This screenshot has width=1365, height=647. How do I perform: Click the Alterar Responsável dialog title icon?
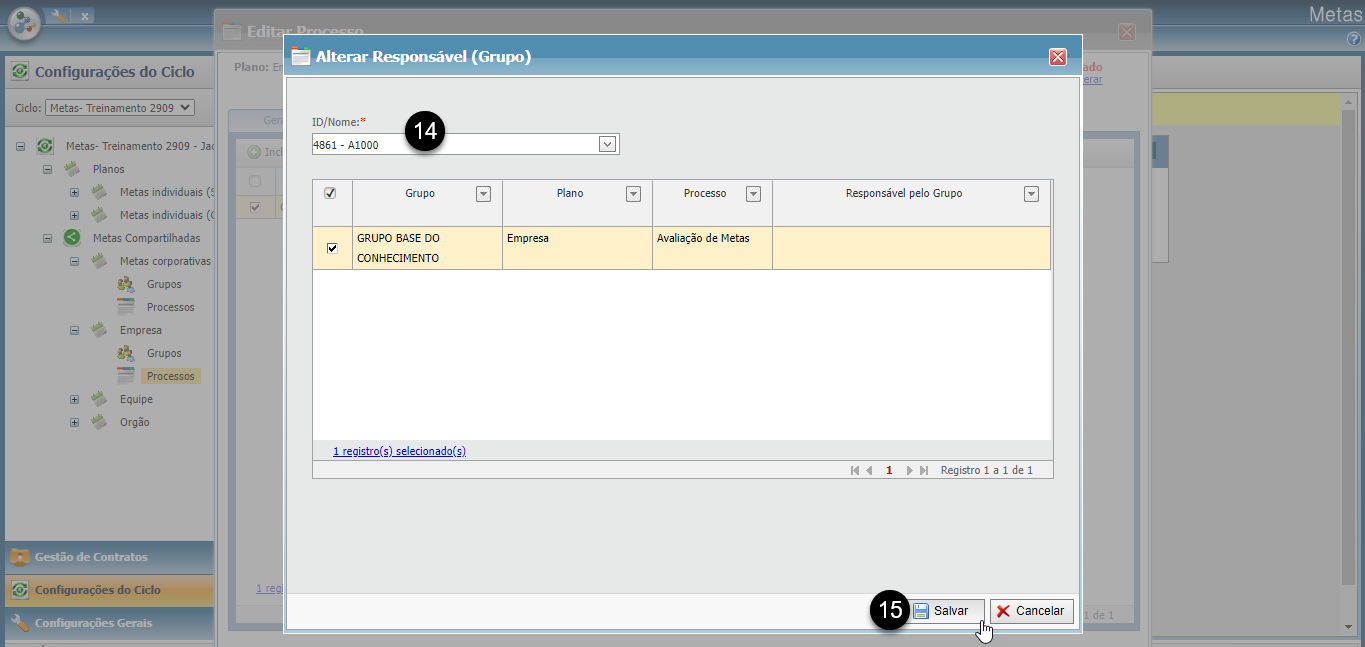300,57
